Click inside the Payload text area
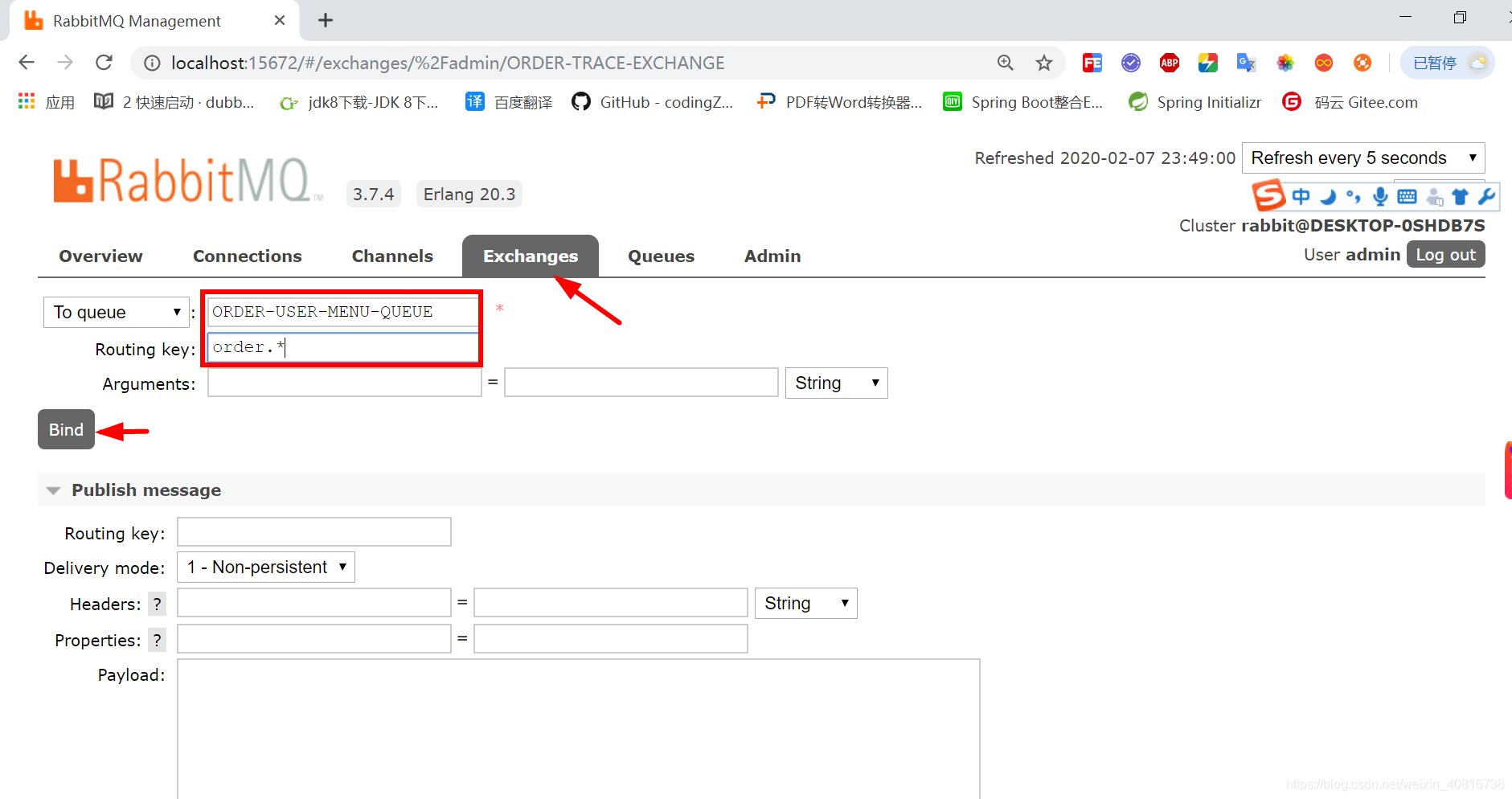Image resolution: width=1512 pixels, height=799 pixels. point(579,729)
